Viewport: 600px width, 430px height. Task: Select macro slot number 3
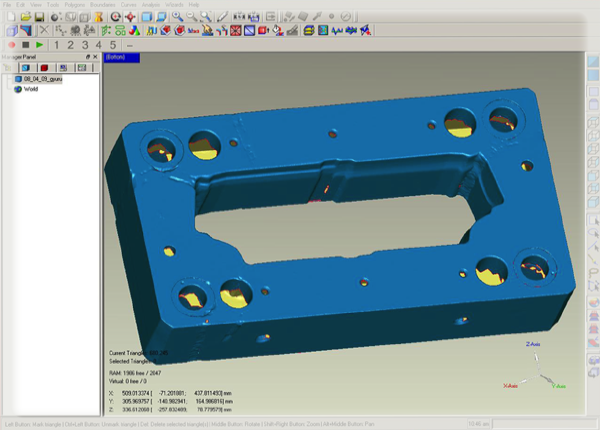[x=86, y=45]
